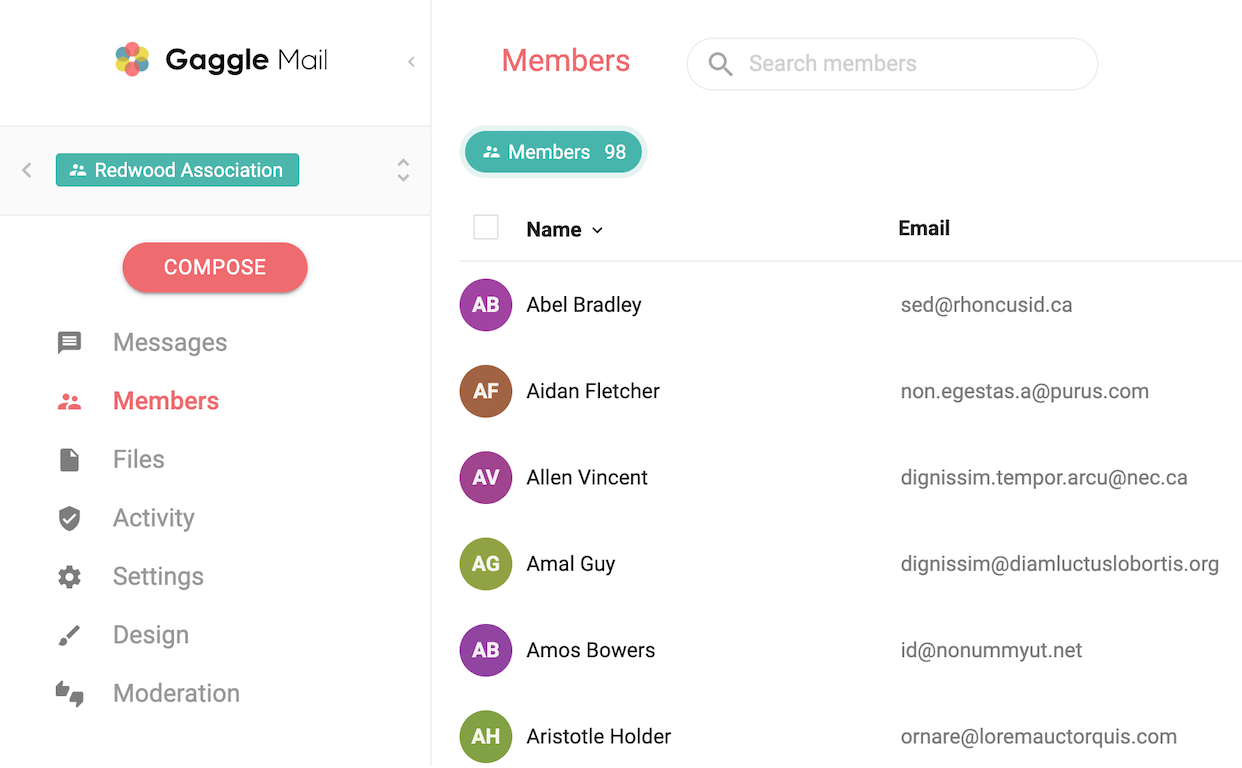The image size is (1242, 768).
Task: Click the Email column header
Action: click(x=924, y=228)
